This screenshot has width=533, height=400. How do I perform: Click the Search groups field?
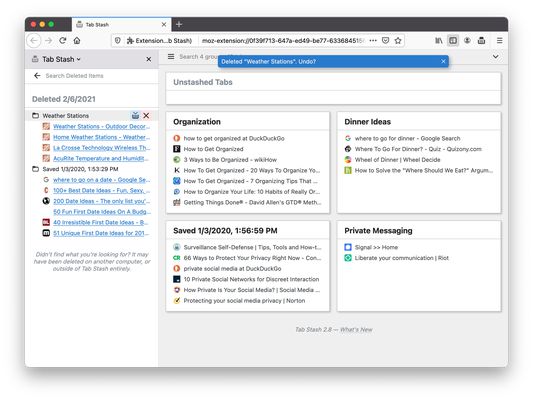tap(199, 56)
